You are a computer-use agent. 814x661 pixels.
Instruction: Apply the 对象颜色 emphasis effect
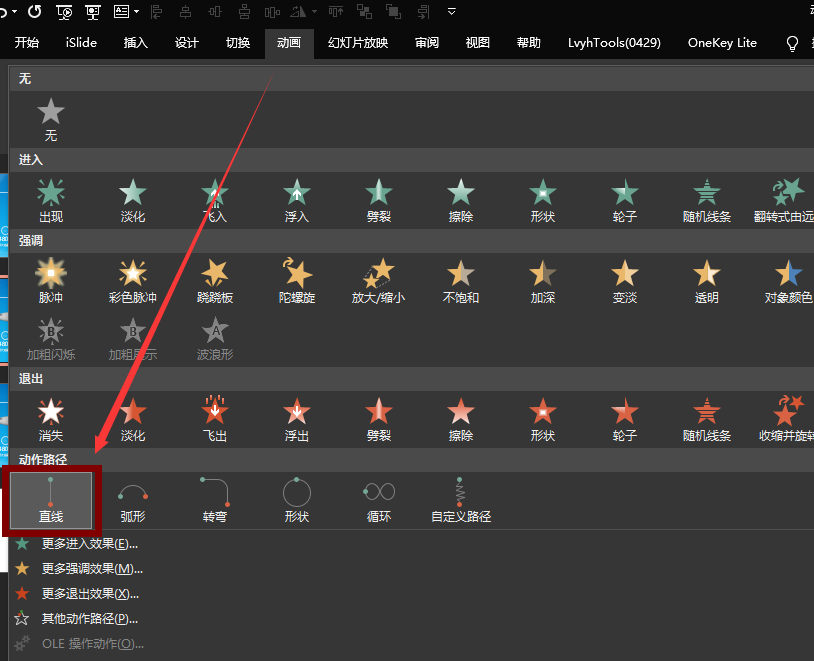[788, 280]
